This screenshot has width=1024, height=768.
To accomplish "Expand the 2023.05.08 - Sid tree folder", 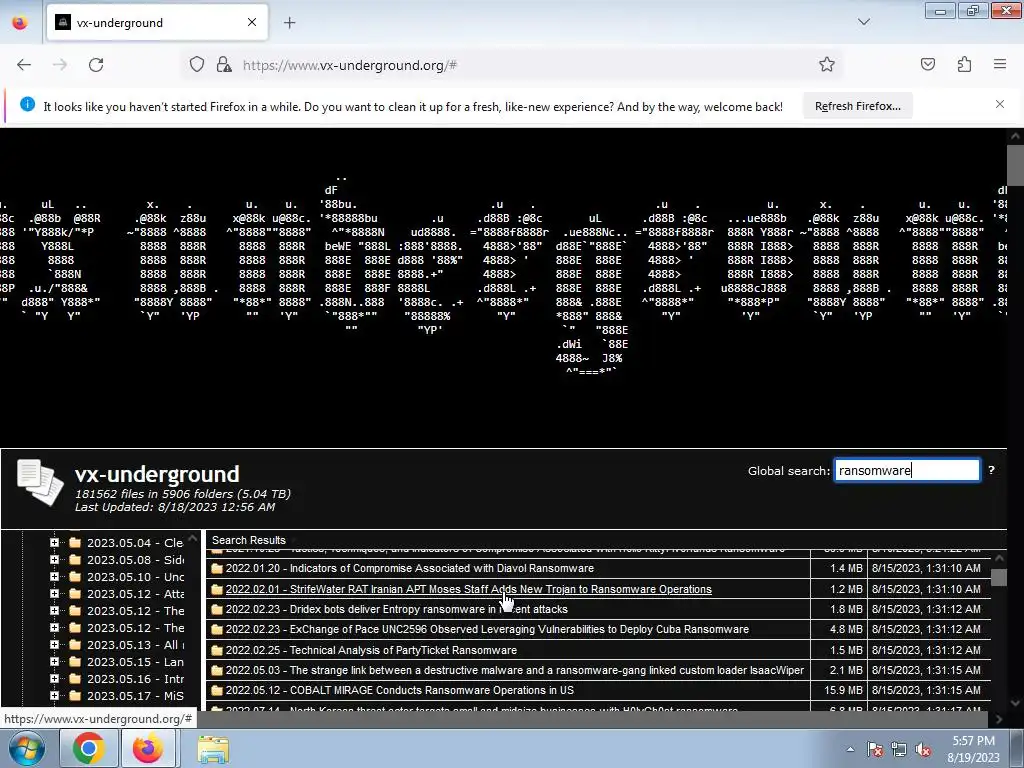I will (x=55, y=560).
